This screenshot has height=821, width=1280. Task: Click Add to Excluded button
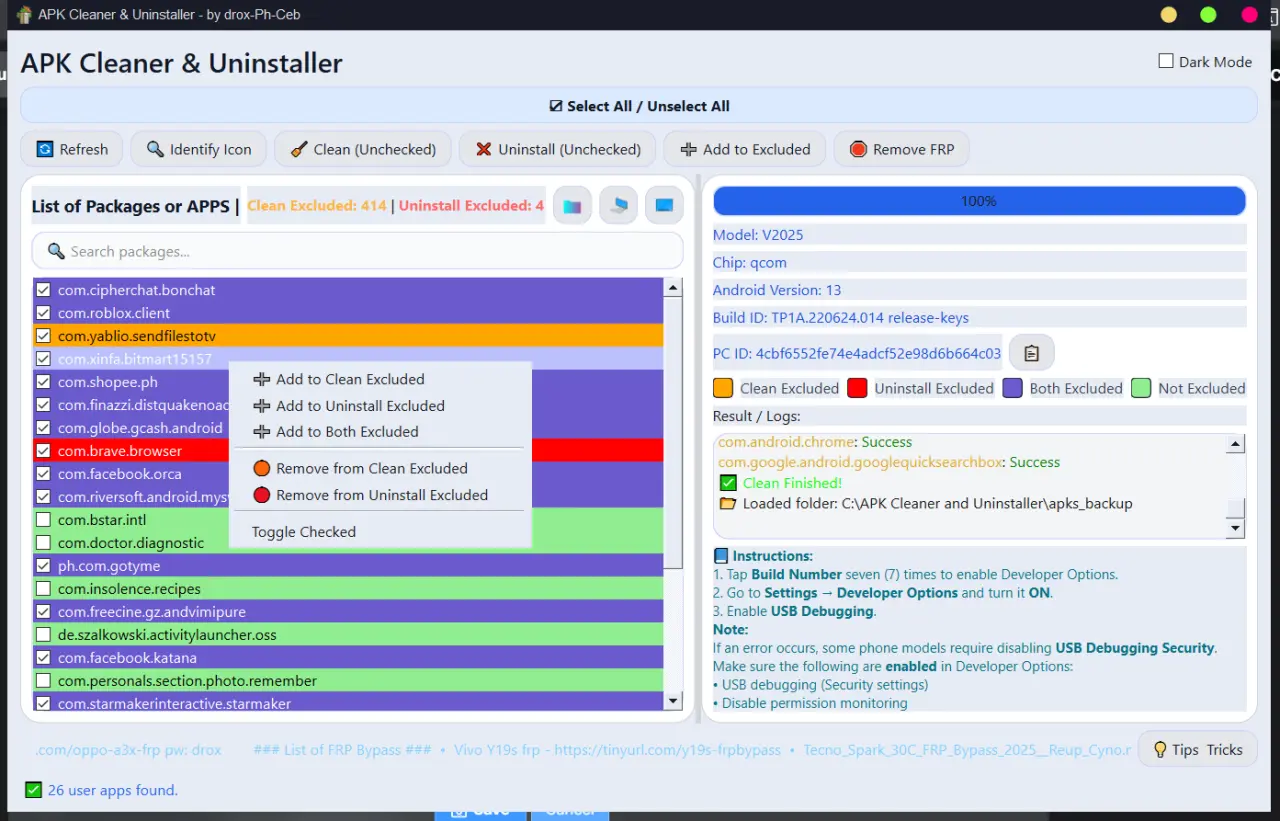coord(745,149)
